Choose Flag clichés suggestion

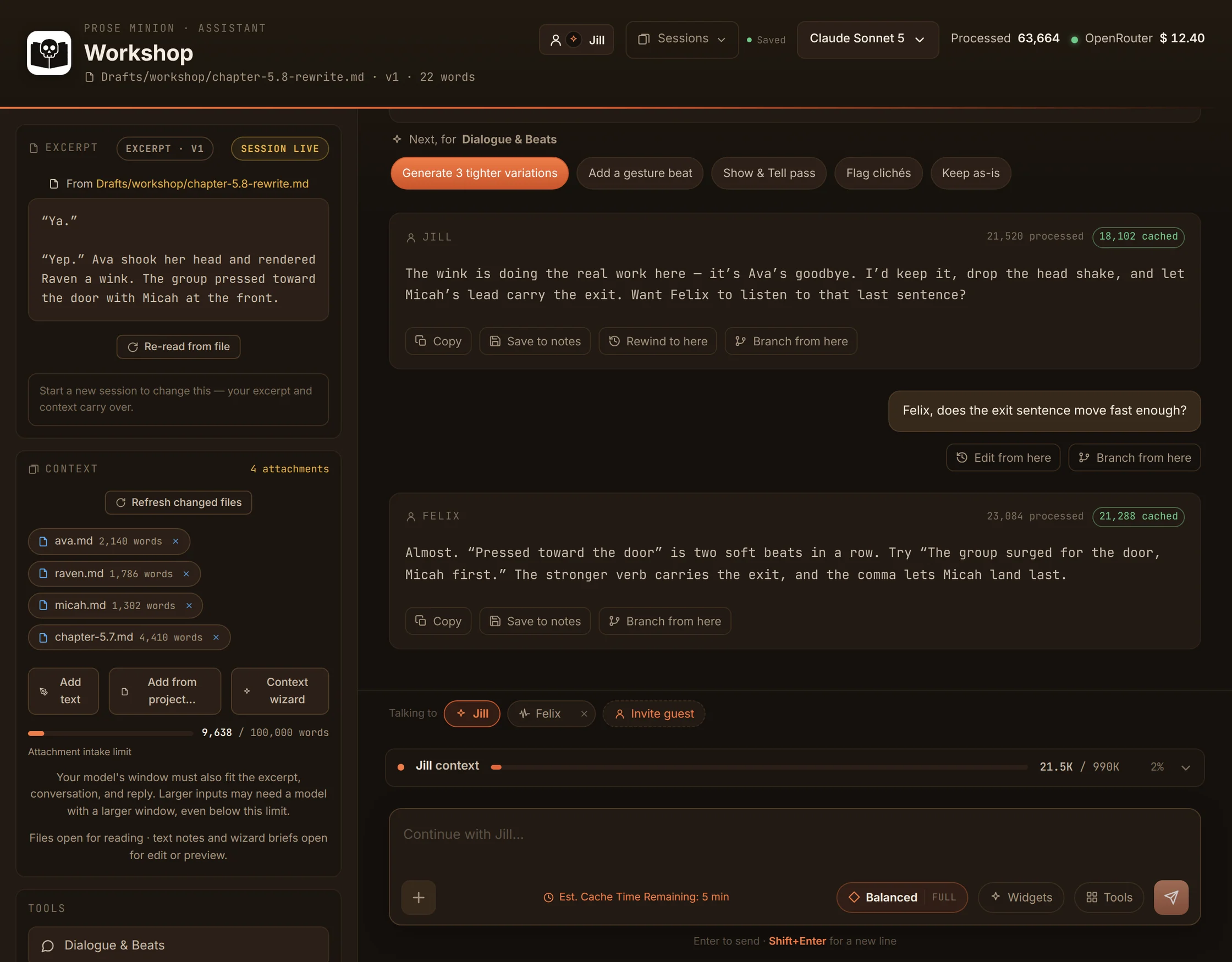[x=878, y=173]
